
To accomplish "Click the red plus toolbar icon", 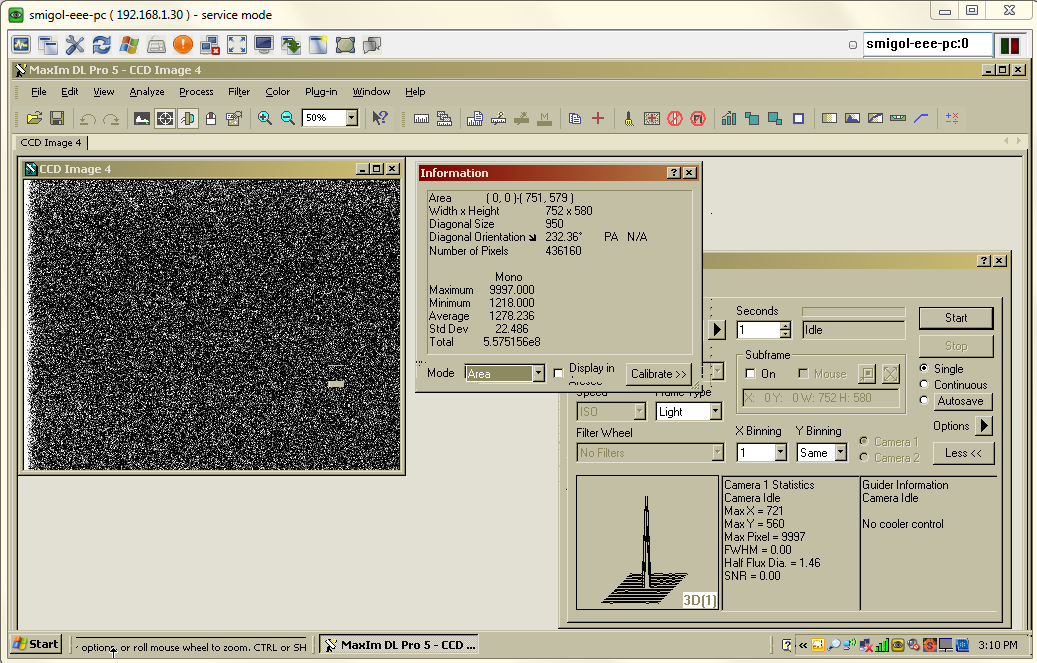I will pos(598,118).
